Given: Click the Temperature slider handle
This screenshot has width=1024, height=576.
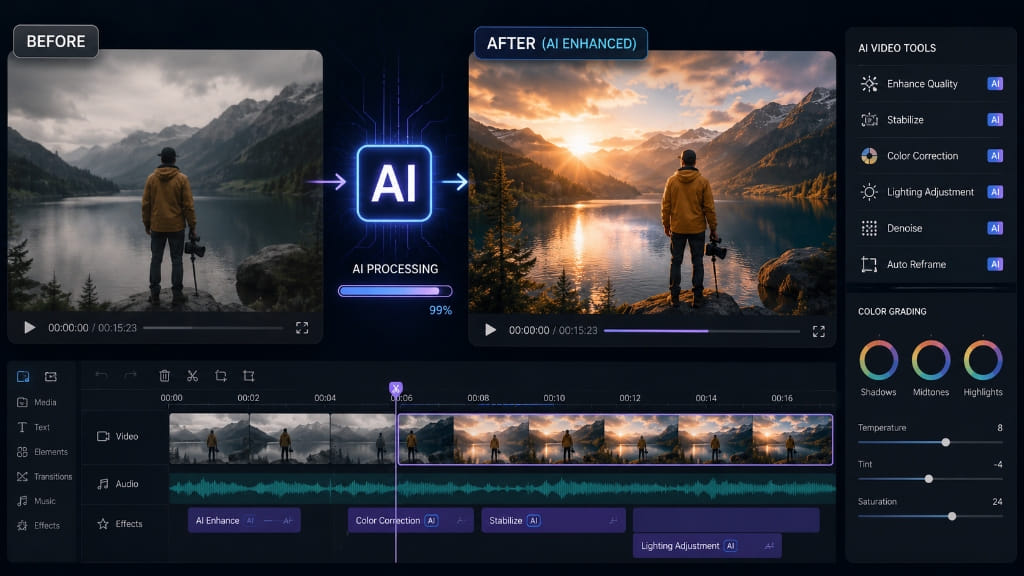Looking at the screenshot, I should (946, 442).
